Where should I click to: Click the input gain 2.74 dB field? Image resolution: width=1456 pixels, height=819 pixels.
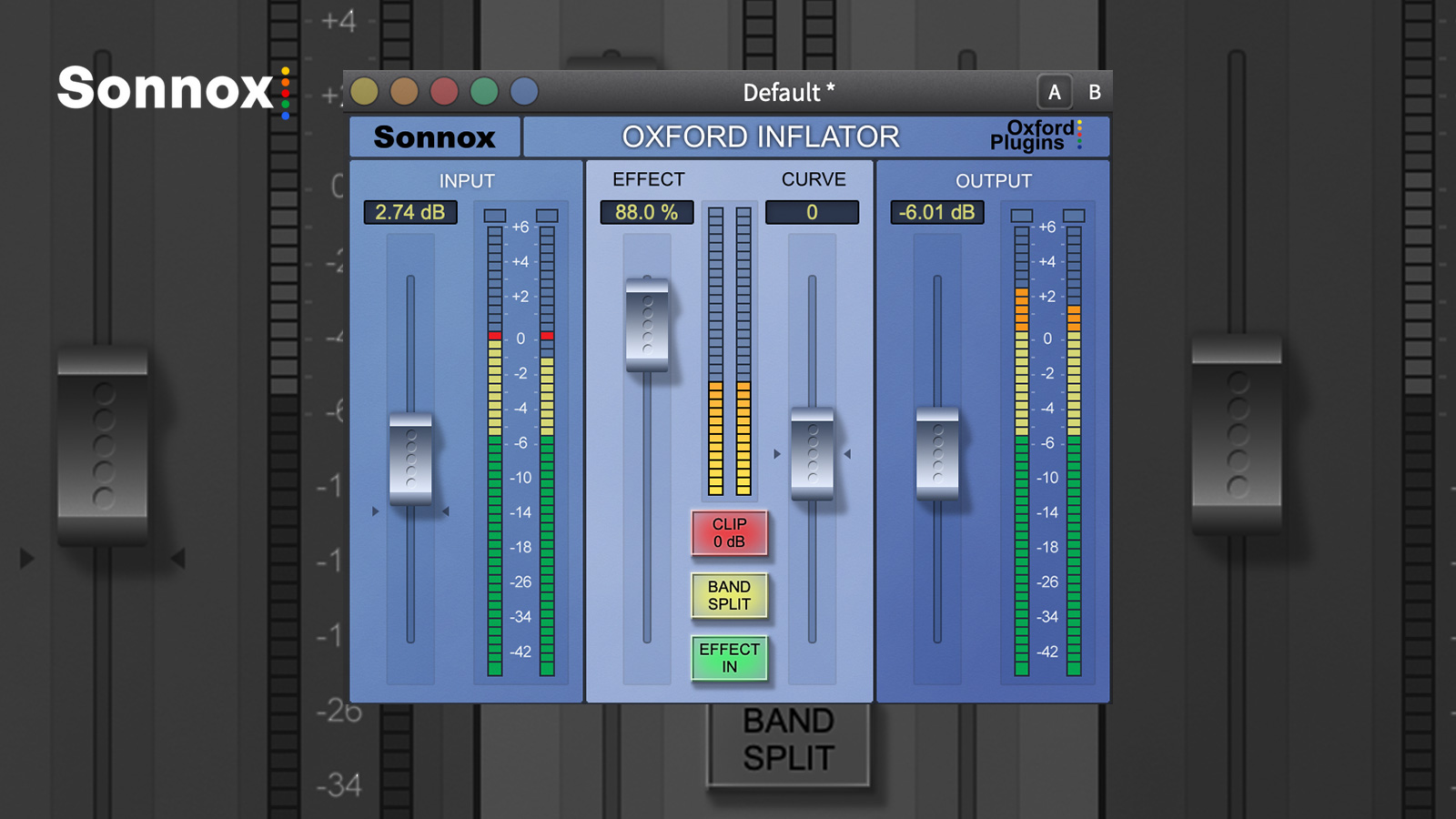(410, 212)
